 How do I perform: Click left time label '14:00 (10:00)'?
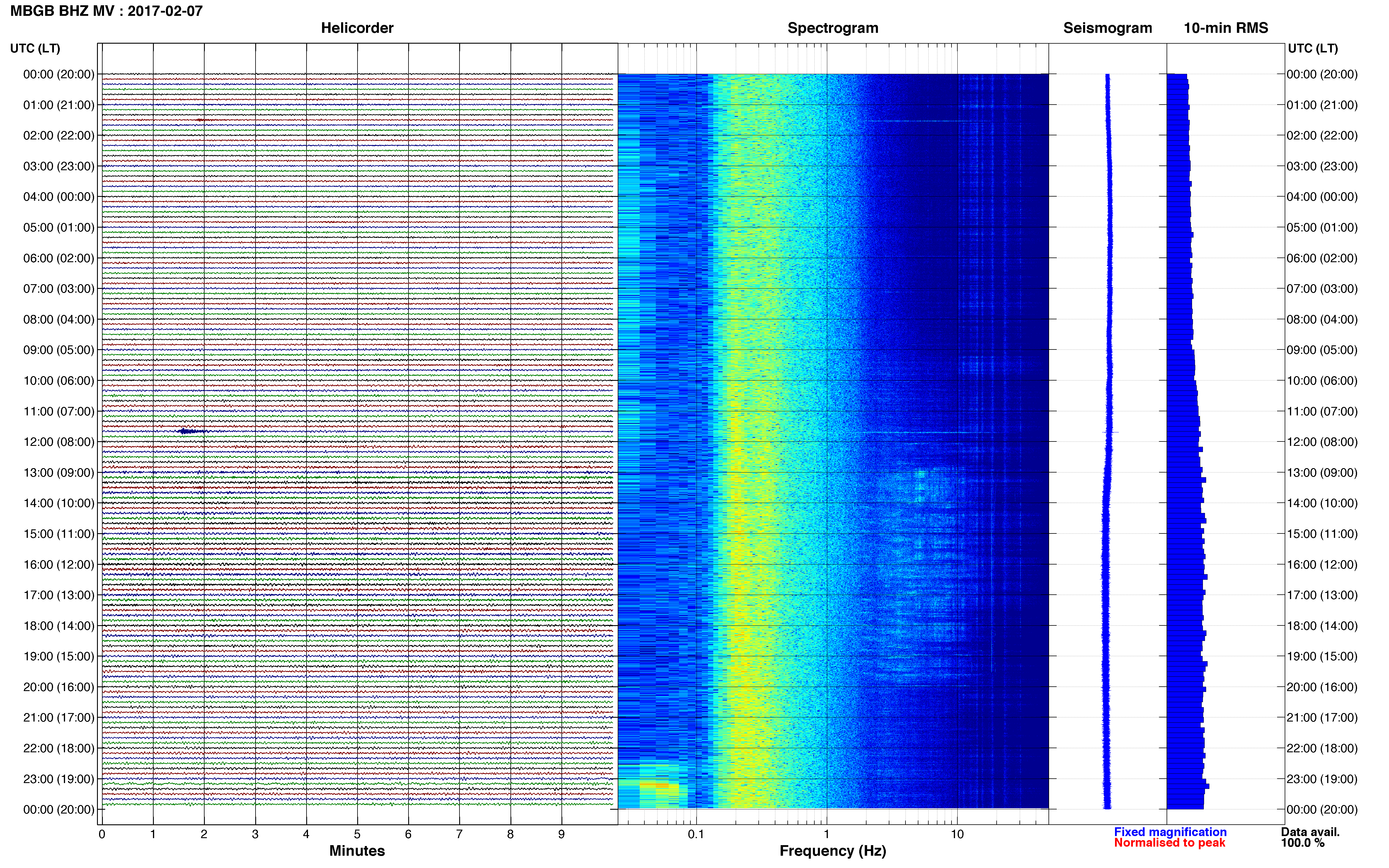coord(59,504)
